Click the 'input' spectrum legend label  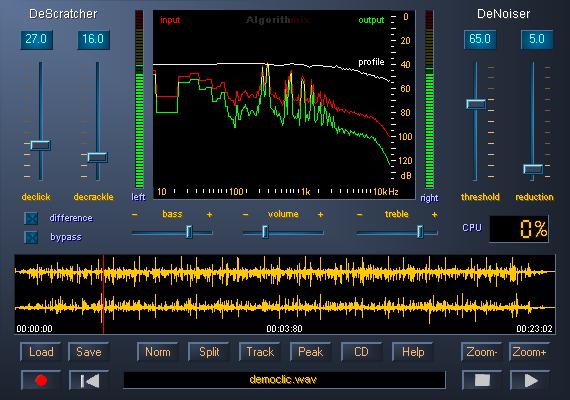click(170, 20)
